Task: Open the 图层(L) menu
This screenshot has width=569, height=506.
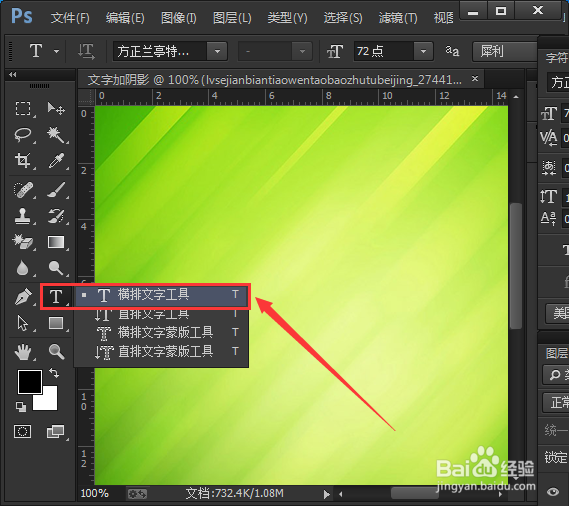Action: (232, 17)
